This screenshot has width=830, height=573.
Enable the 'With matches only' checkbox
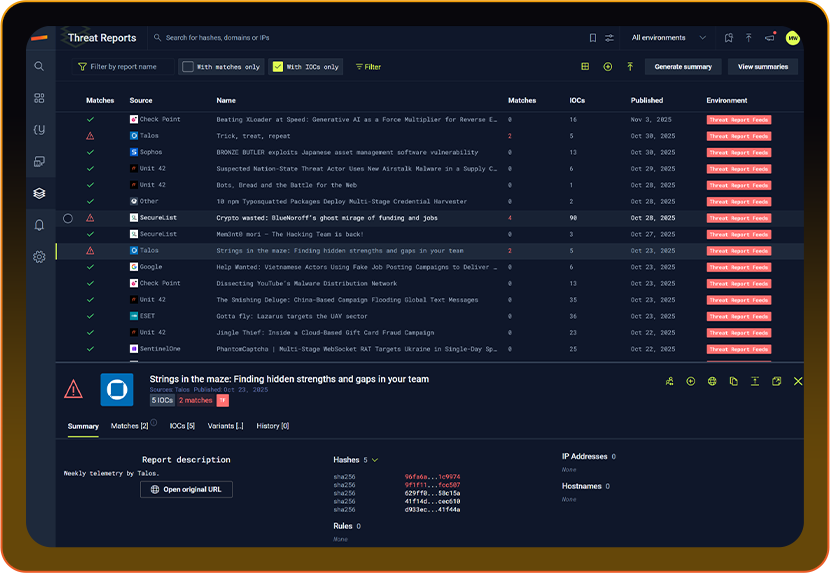coord(187,67)
